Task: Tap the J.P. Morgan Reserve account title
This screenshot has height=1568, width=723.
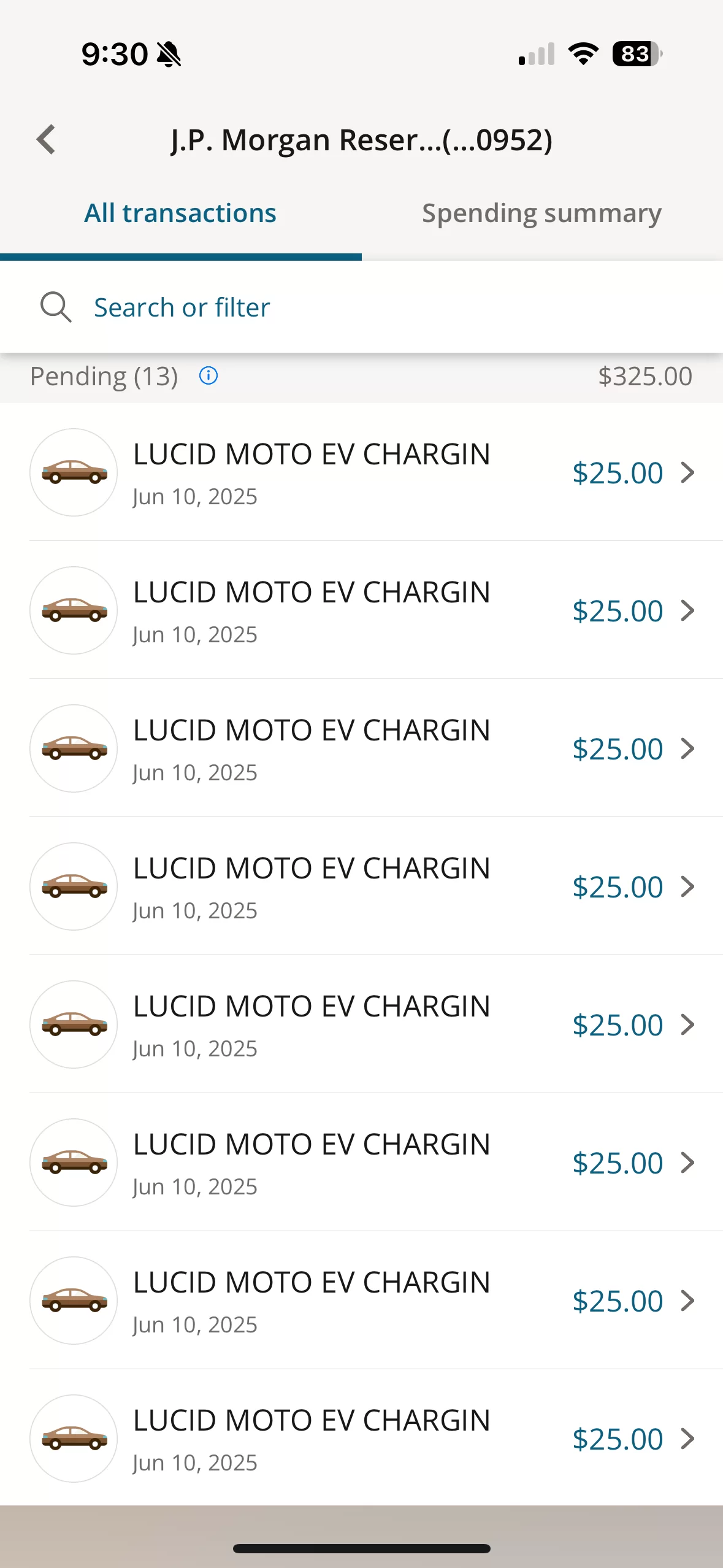Action: tap(362, 140)
